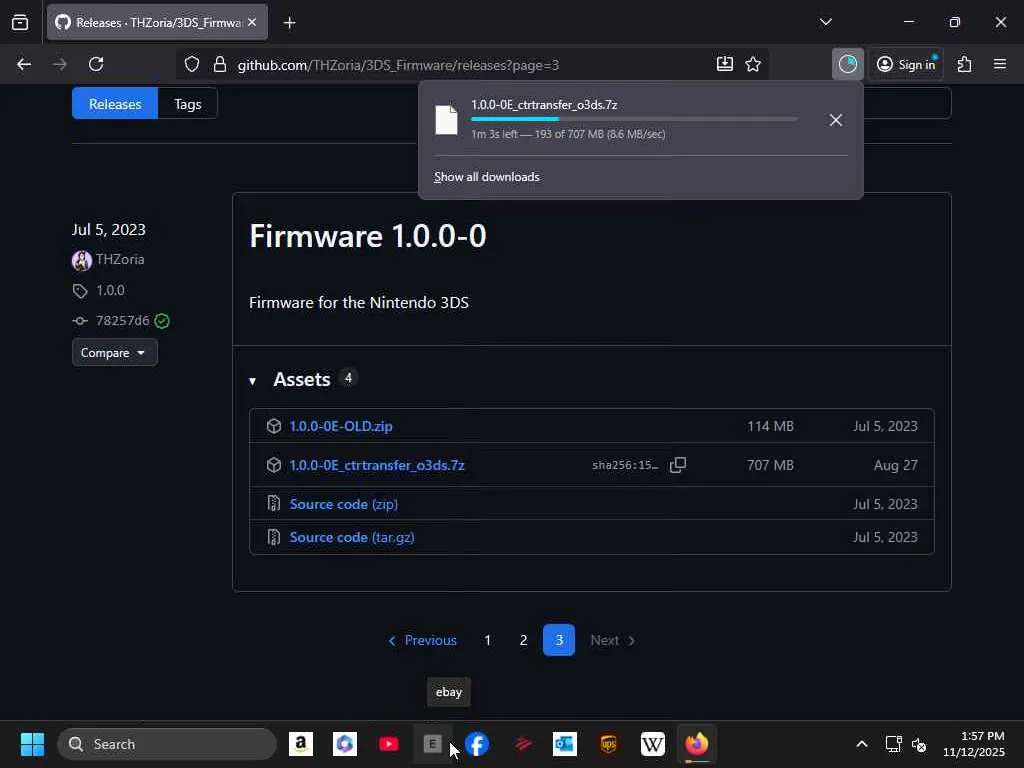
Task: Go to releases page 1
Action: click(487, 641)
